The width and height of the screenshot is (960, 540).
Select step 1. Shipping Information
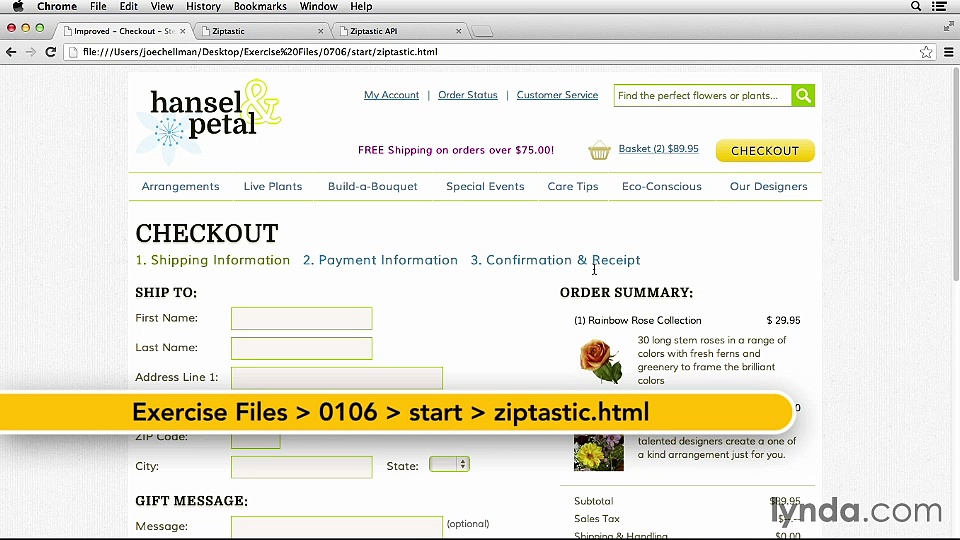tap(212, 260)
